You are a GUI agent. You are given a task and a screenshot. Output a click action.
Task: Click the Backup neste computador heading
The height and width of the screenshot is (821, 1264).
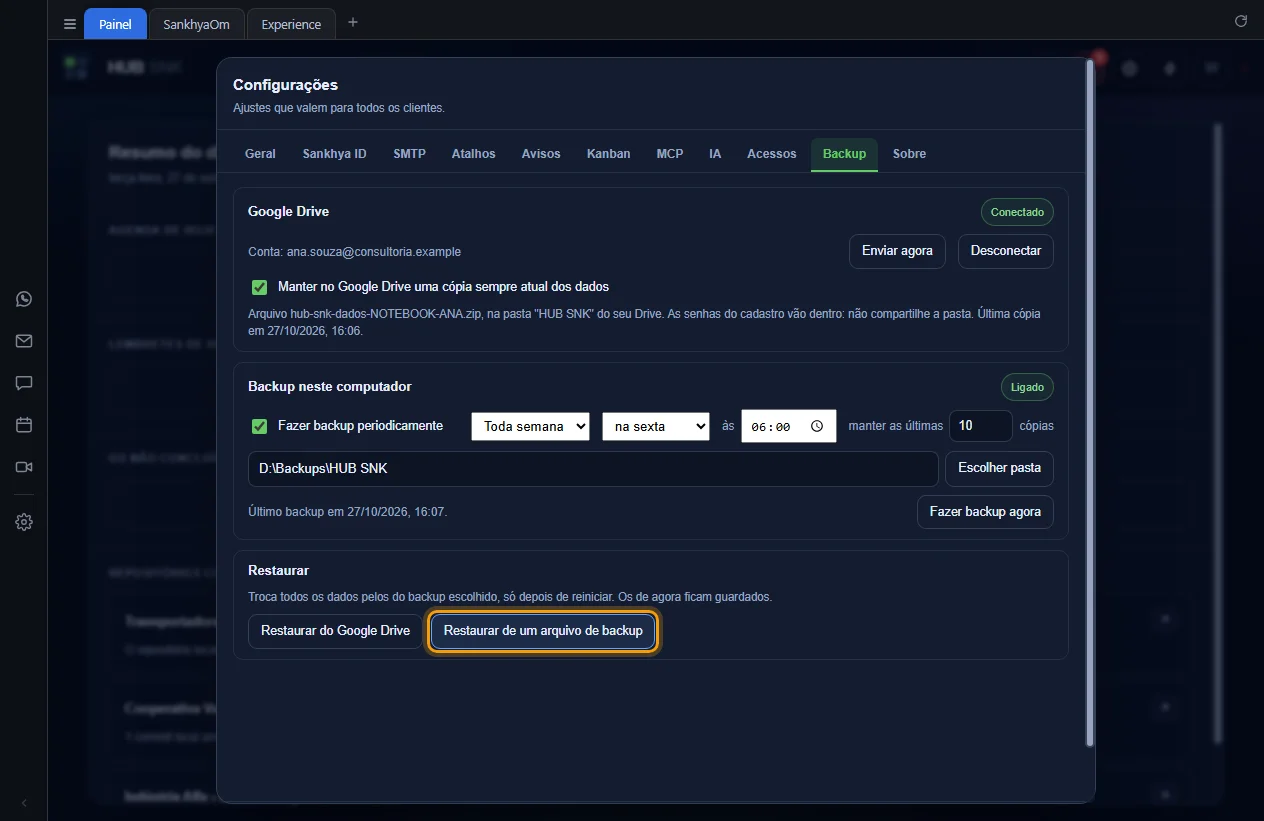click(x=330, y=387)
